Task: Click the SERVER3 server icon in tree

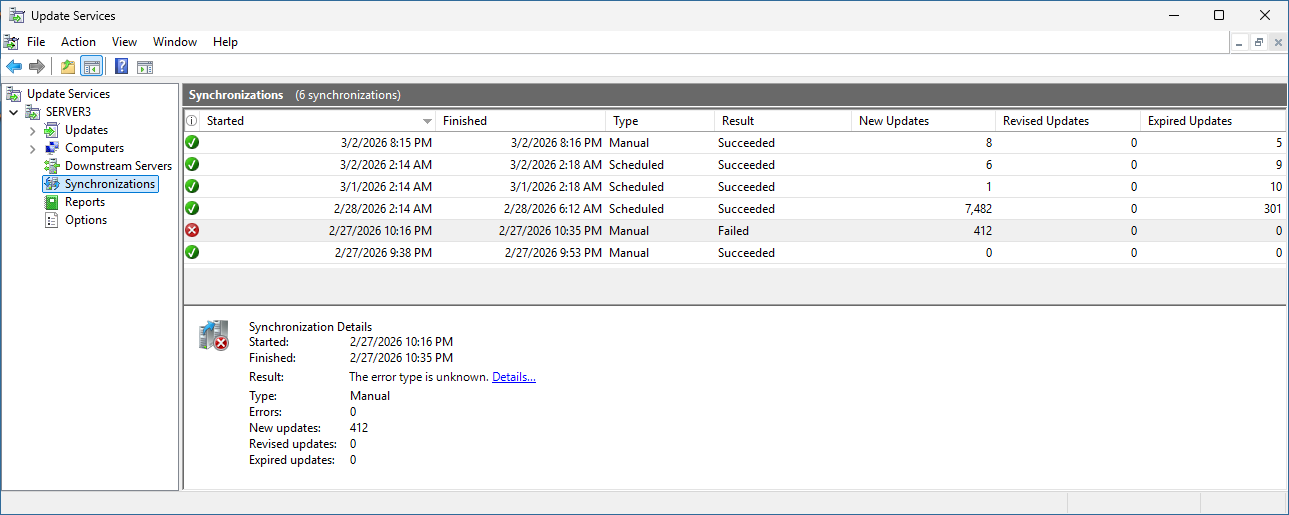Action: click(33, 112)
